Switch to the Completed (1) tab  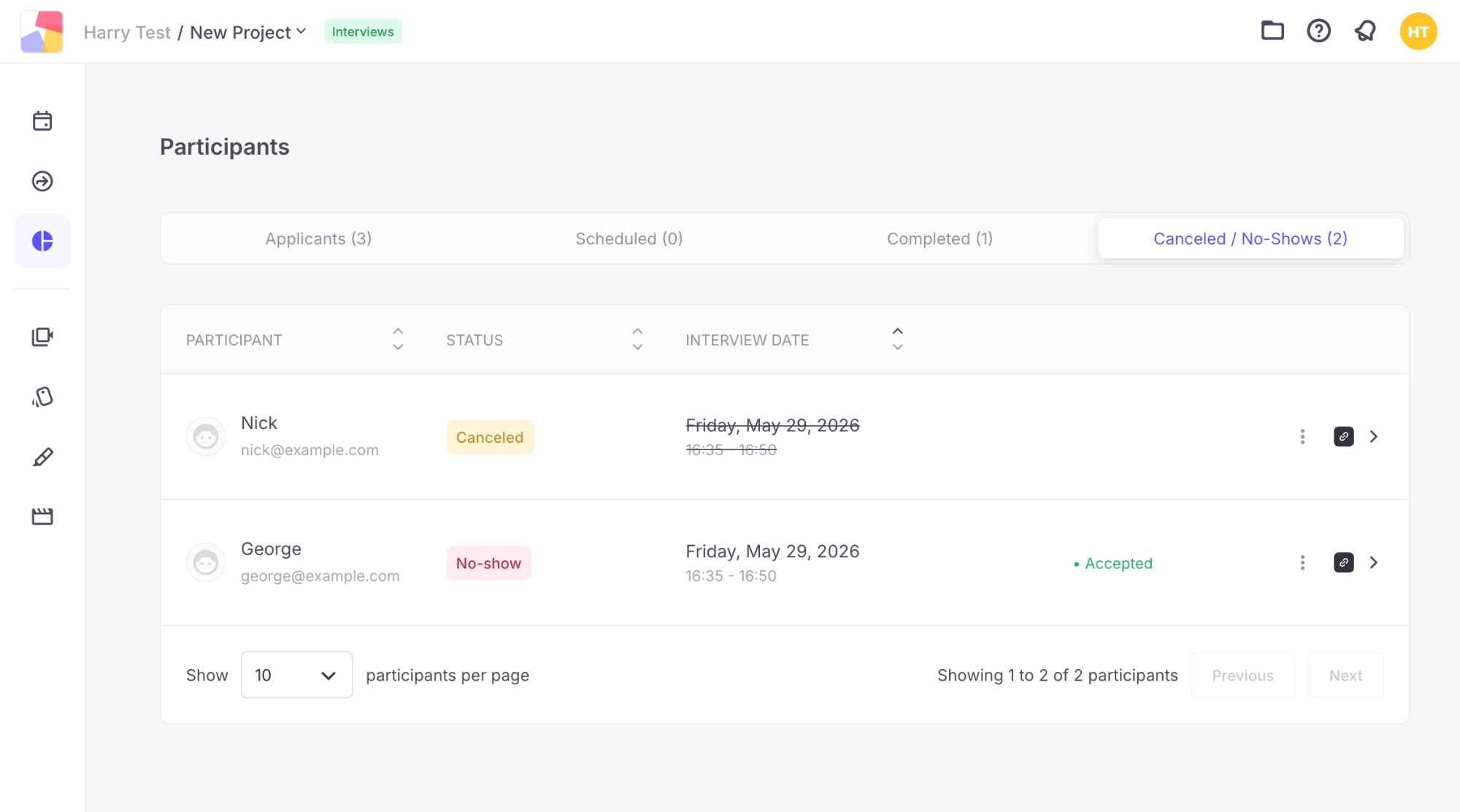point(940,239)
